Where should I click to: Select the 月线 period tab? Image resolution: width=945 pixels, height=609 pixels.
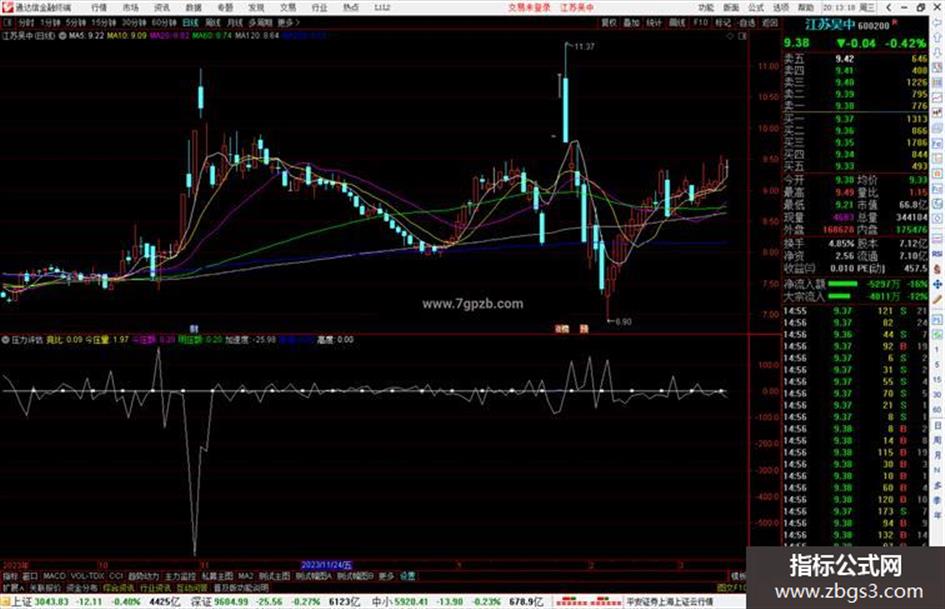coord(234,22)
